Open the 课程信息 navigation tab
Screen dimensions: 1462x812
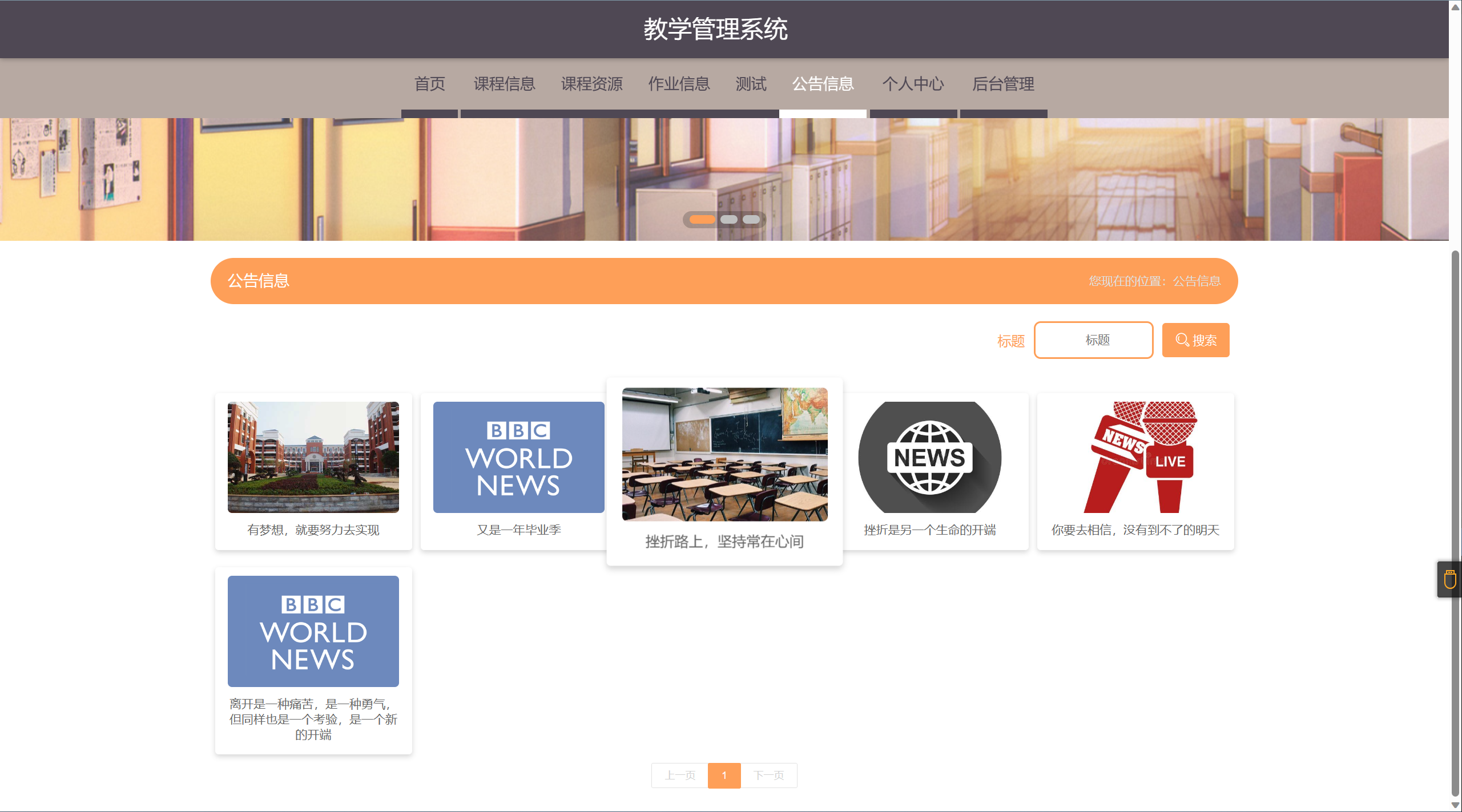[x=504, y=84]
